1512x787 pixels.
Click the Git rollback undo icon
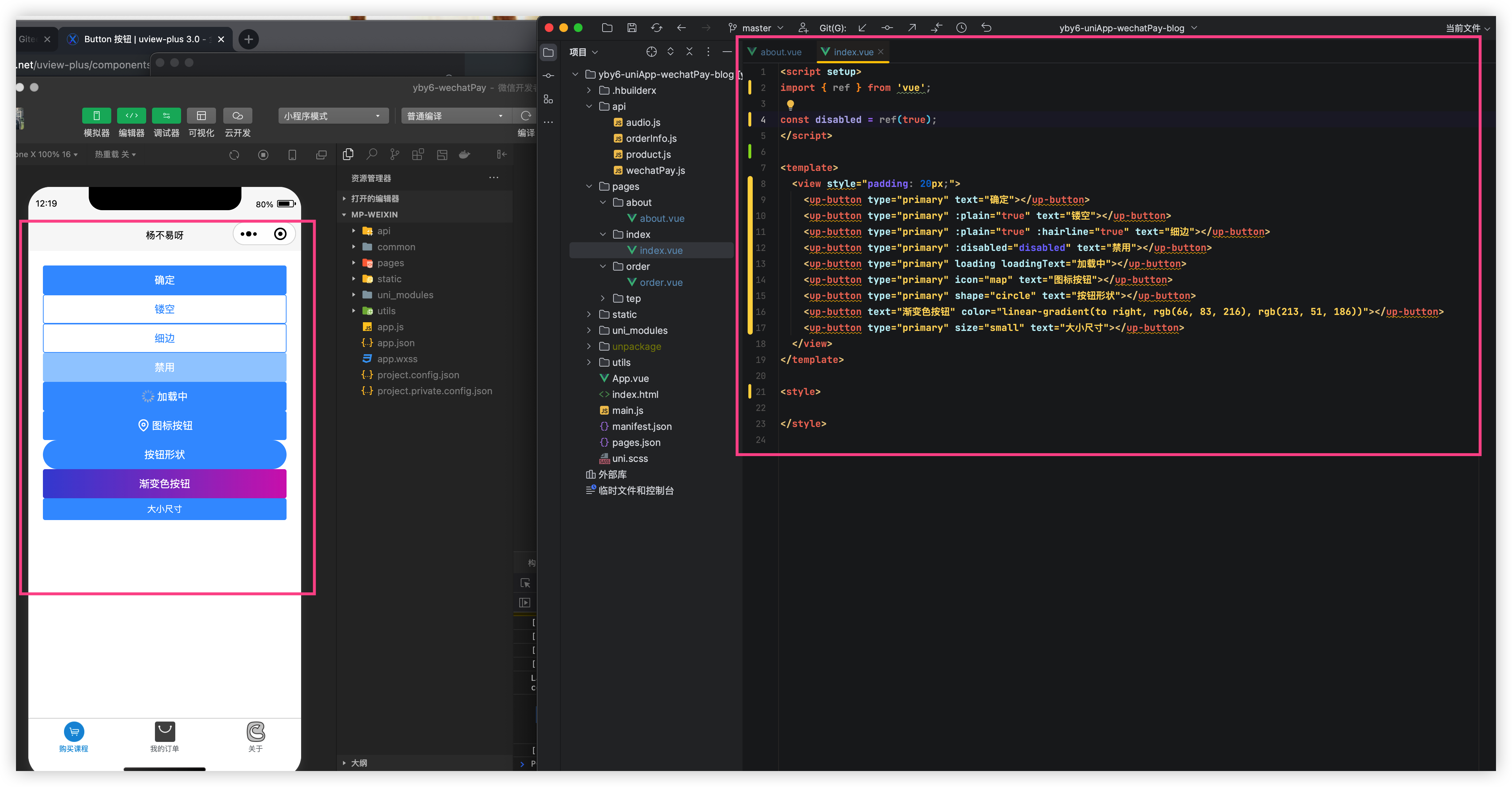click(x=986, y=28)
